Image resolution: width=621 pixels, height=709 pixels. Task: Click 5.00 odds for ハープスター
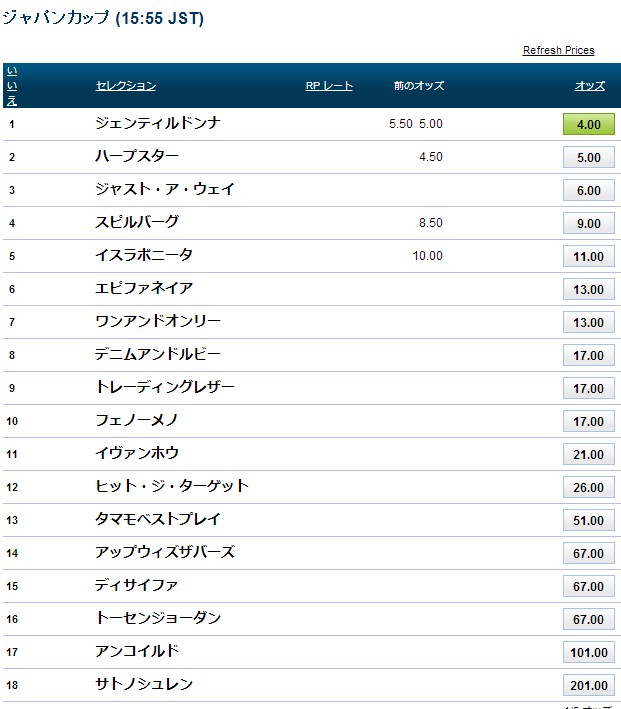(x=588, y=158)
